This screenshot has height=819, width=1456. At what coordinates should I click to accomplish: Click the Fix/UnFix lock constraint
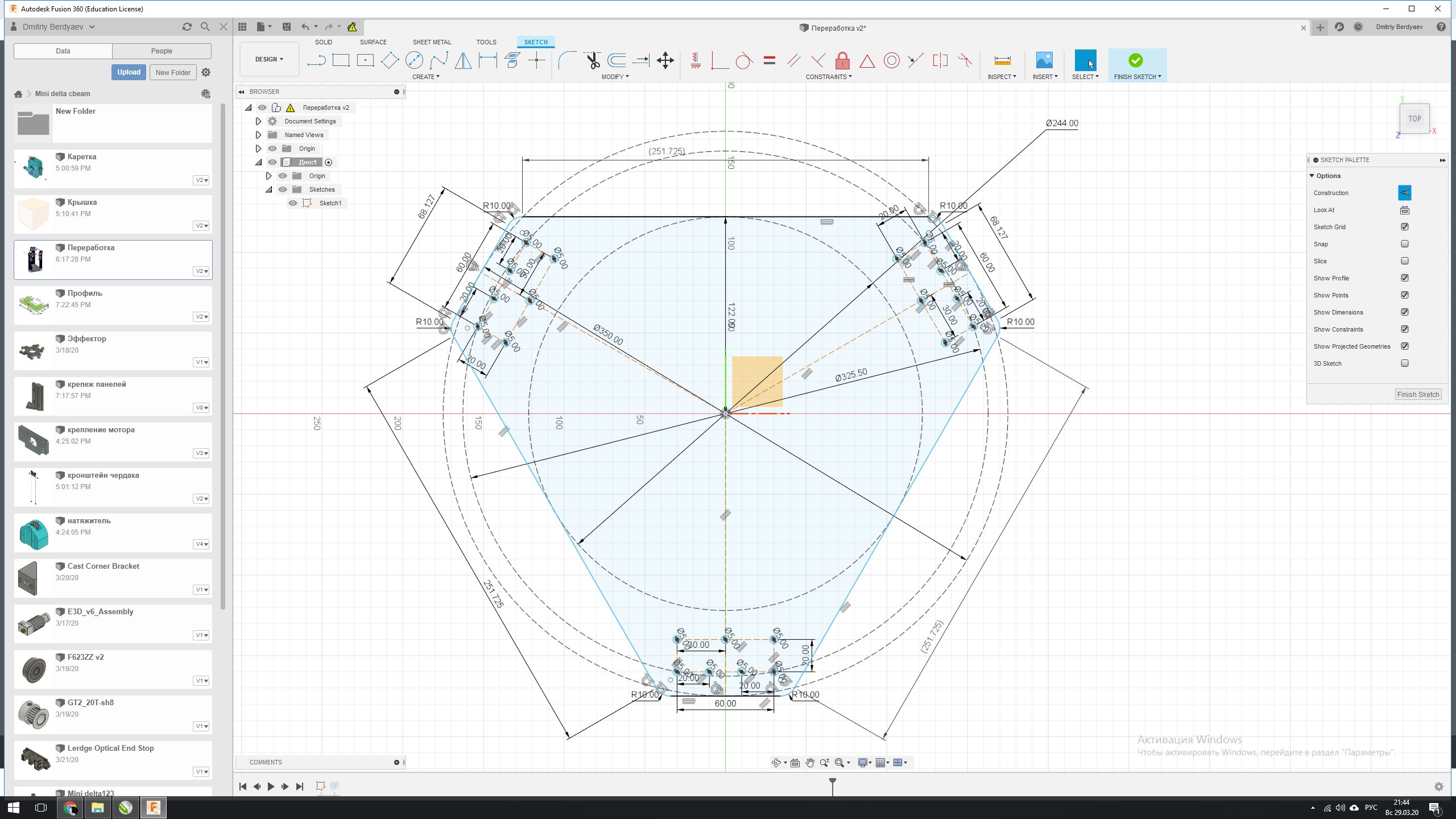842,60
